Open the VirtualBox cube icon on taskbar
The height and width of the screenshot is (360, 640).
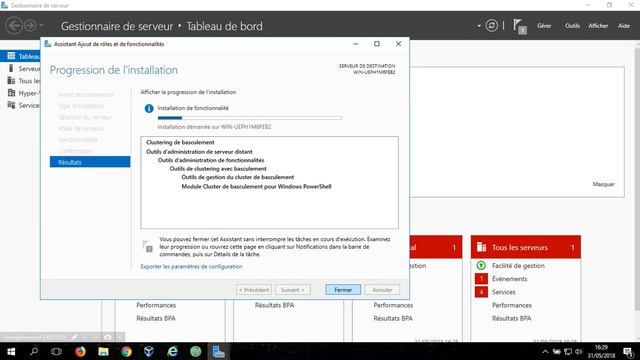point(149,351)
